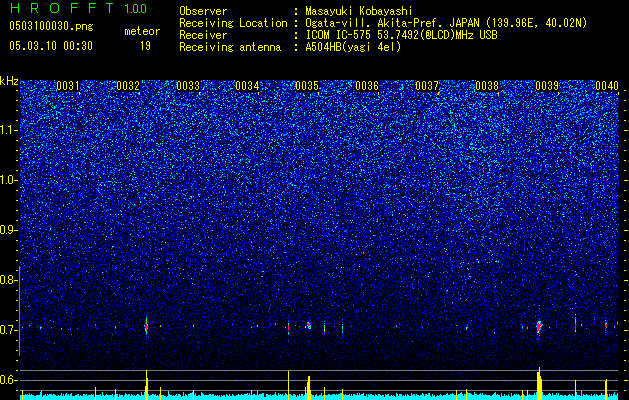The height and width of the screenshot is (400, 629).
Task: Click the 0.8 kHz axis label
Action: [8, 280]
